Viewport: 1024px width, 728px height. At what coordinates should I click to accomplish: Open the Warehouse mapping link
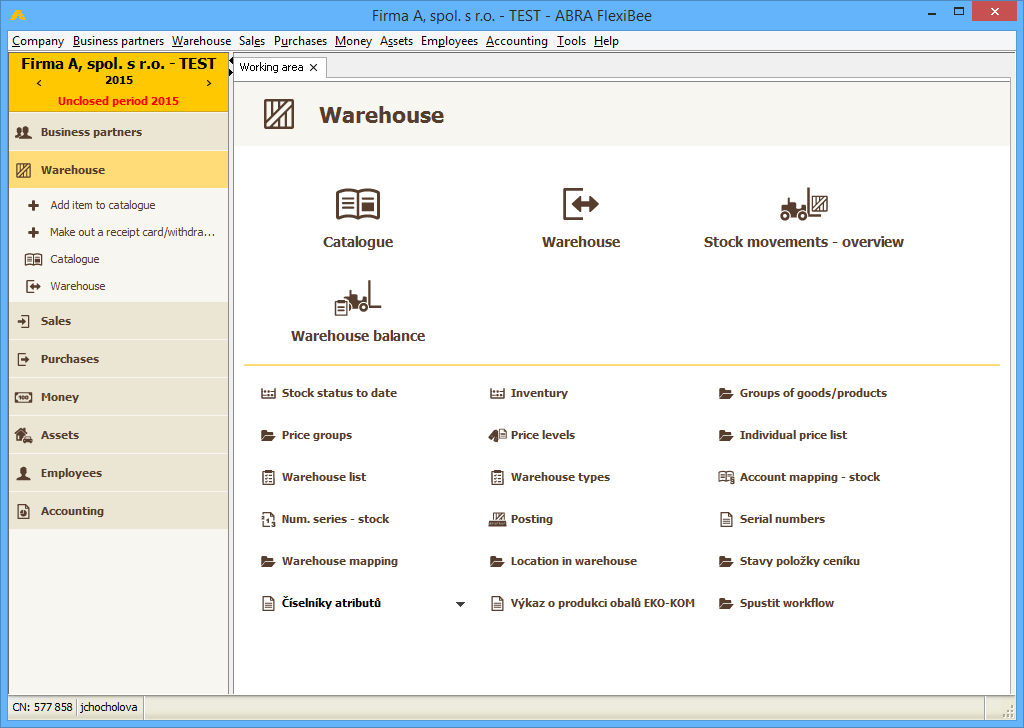[x=340, y=562]
